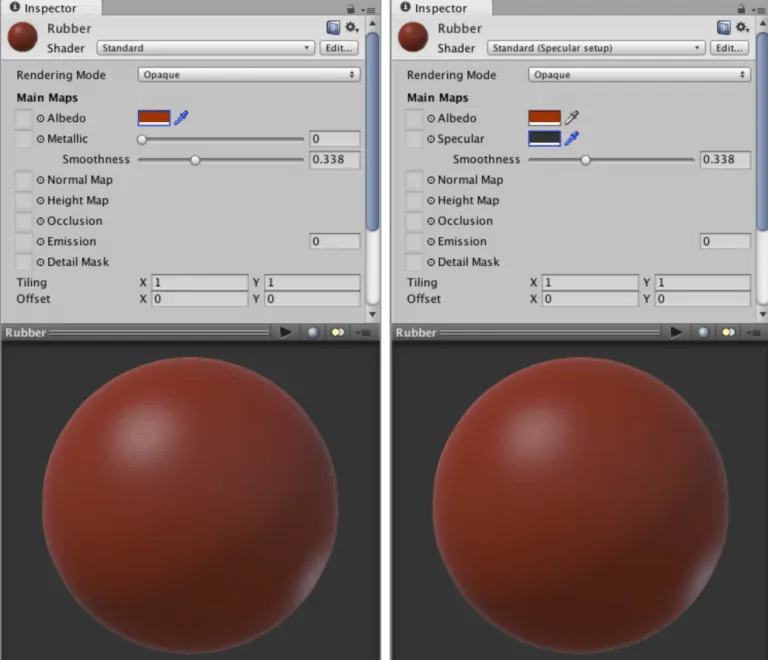Click Specular texture picker circle, right Inspector
Screen dimensions: 768x660
tap(431, 139)
